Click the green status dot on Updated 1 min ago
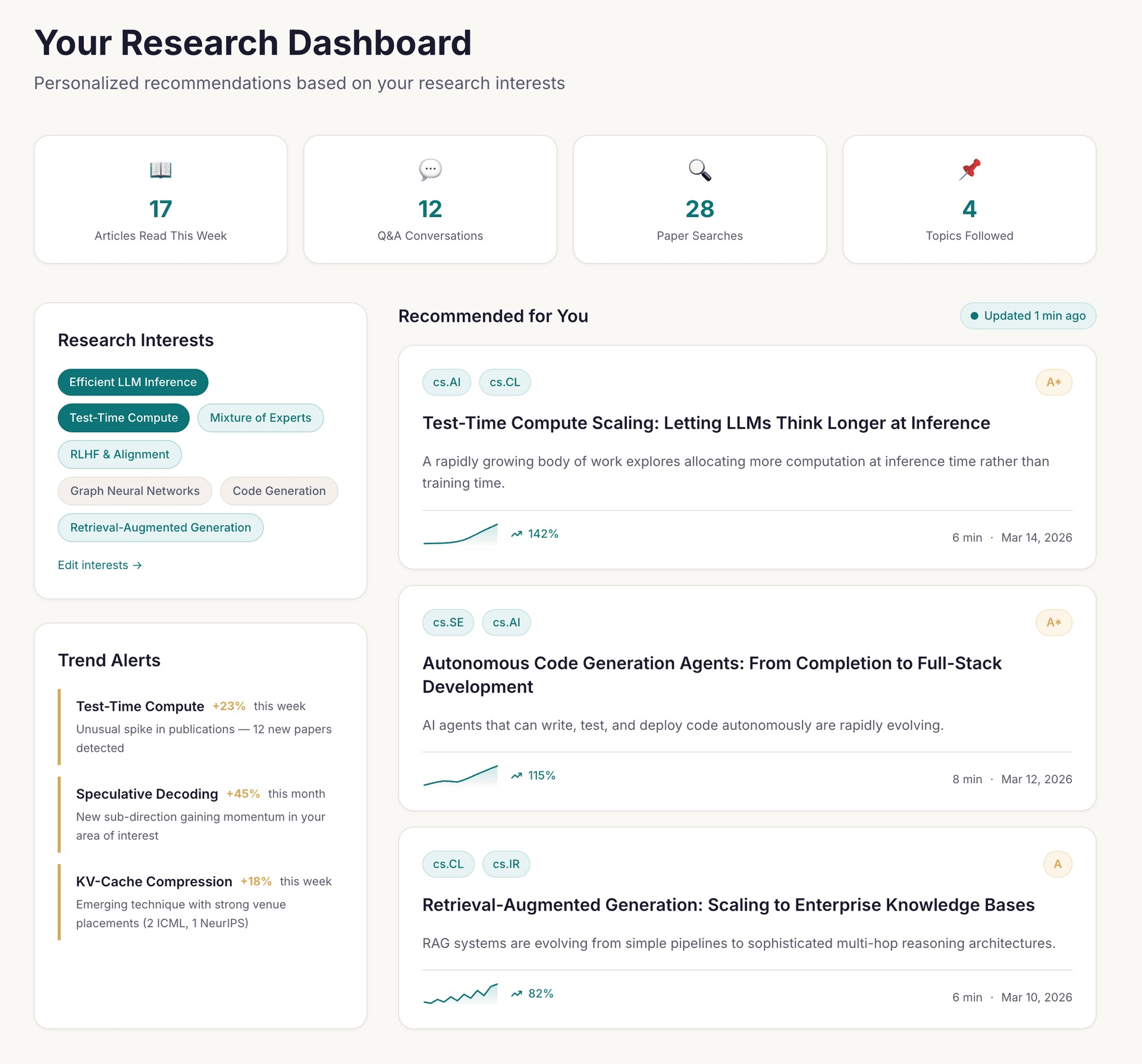Screen dimensions: 1142x1064 [x=975, y=316]
